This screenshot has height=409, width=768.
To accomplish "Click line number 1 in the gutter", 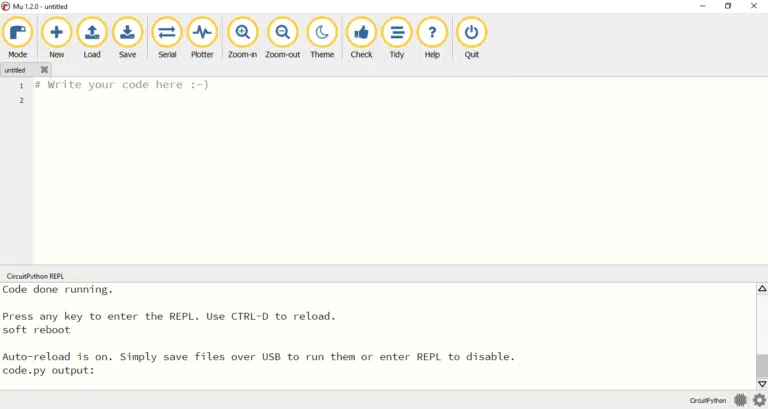I will 22,86.
